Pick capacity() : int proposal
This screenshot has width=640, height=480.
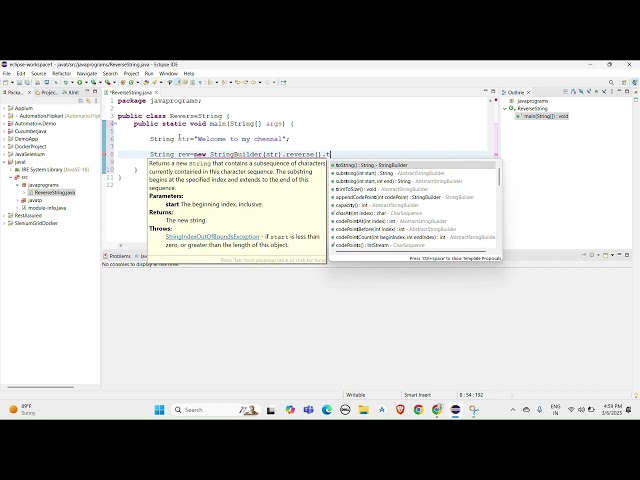click(x=413, y=205)
